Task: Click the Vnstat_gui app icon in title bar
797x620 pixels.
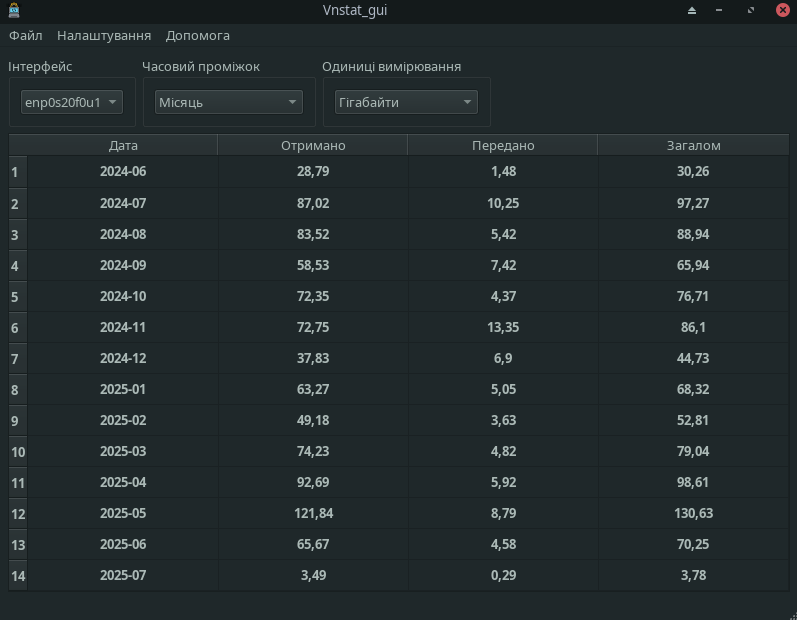Action: (x=14, y=10)
